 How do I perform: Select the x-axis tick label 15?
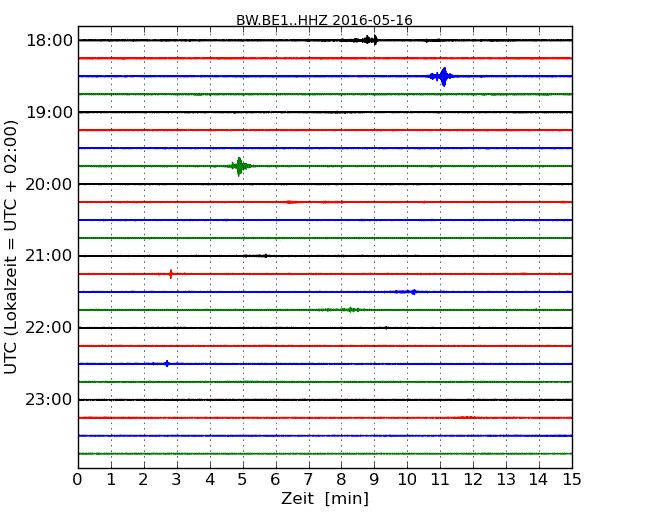[572, 480]
